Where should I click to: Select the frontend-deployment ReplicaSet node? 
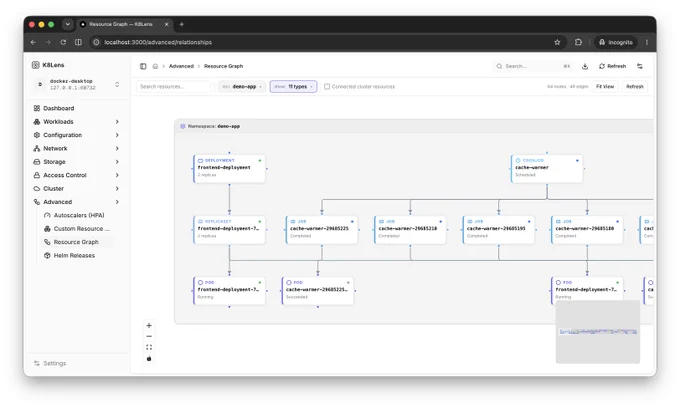coord(229,230)
